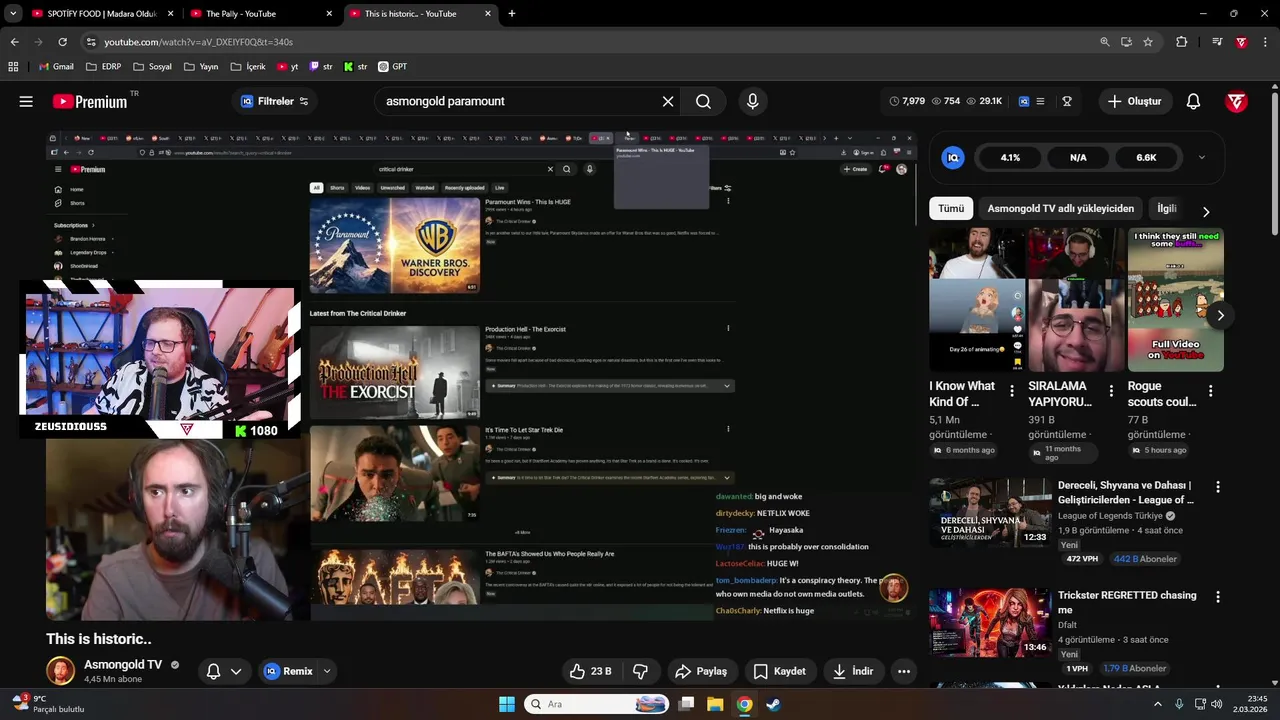Image resolution: width=1280 pixels, height=720 pixels.
Task: Click the blue vidIQ icon in stats bar
Action: point(1024,101)
